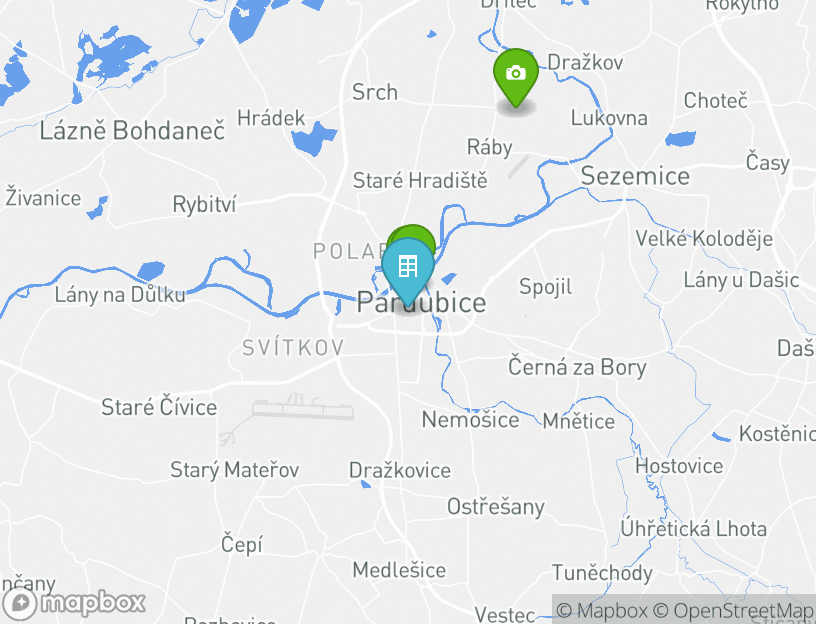Viewport: 816px width, 624px height.
Task: Open the Mapbox attribution link
Action: (x=602, y=610)
